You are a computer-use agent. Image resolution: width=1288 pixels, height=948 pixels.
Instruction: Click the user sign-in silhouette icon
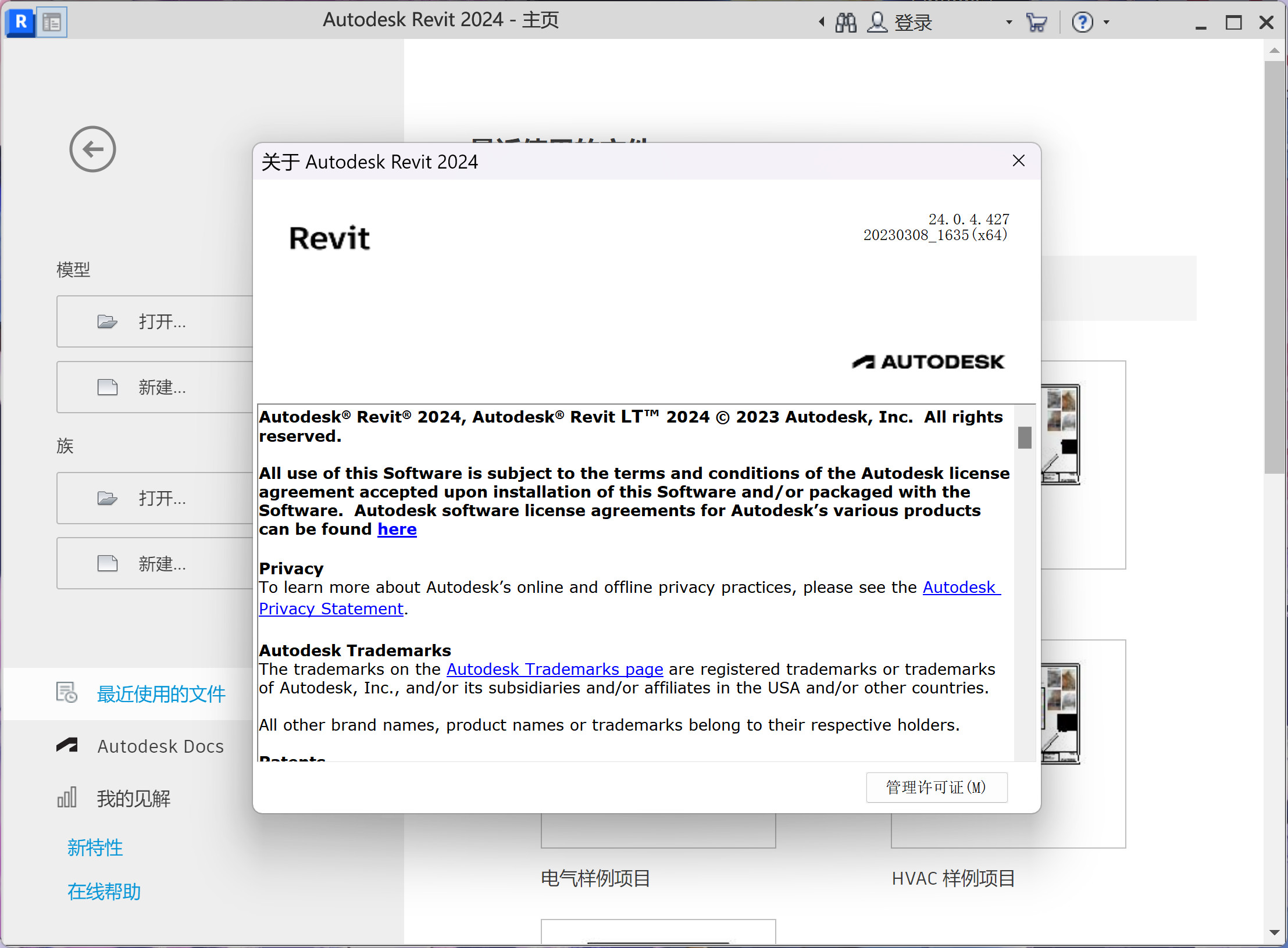[877, 23]
